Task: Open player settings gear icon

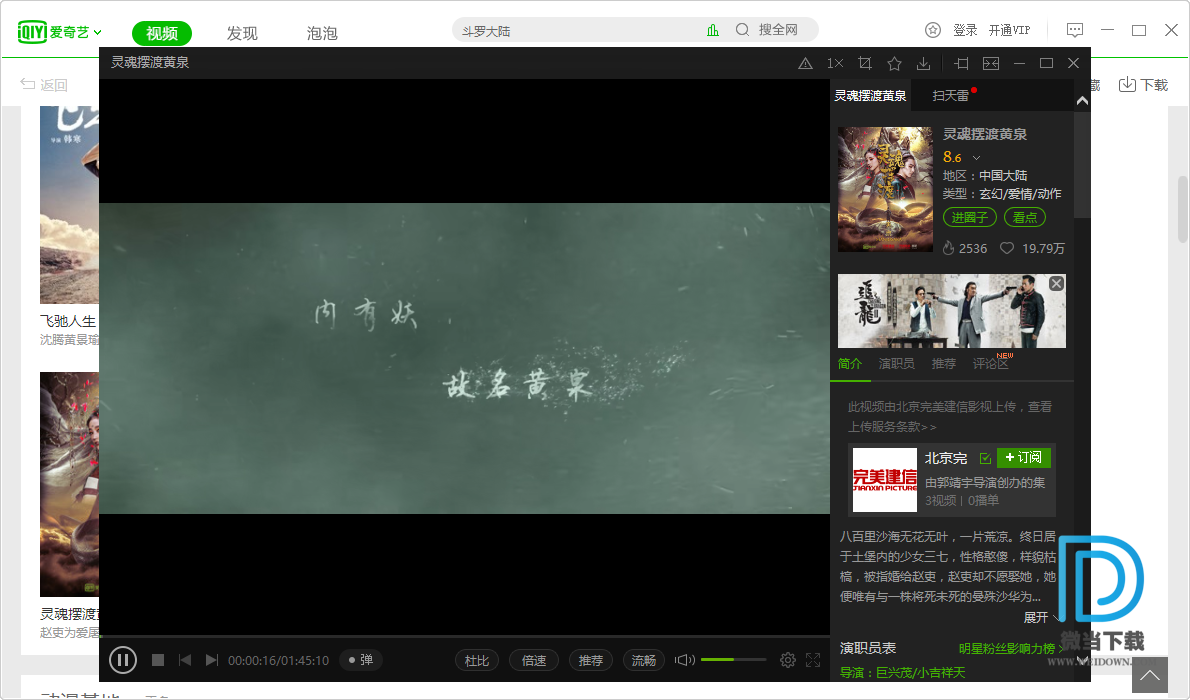Action: coord(788,661)
